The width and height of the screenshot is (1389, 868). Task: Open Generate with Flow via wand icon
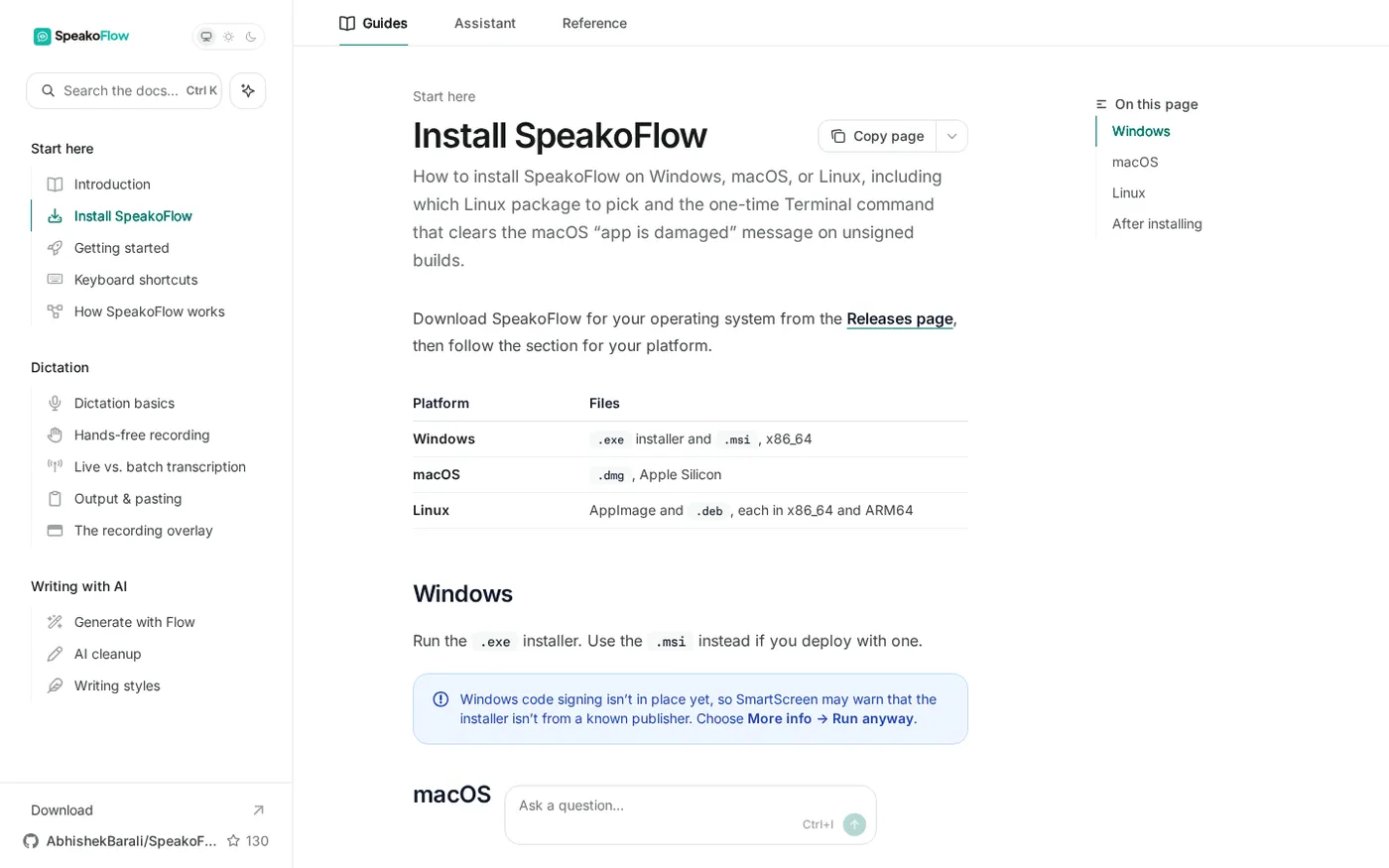pos(56,622)
